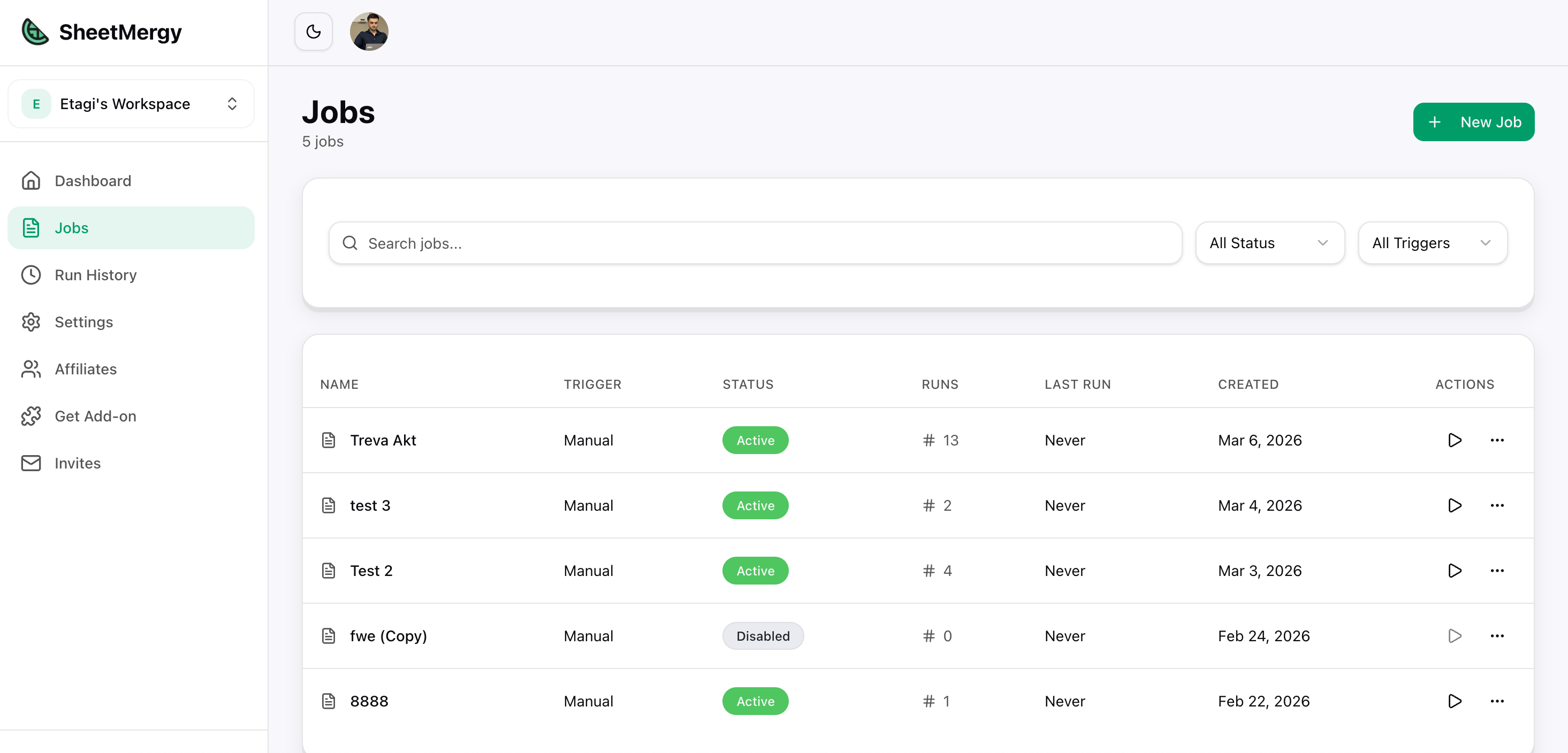
Task: Click the New Job button
Action: (1473, 121)
